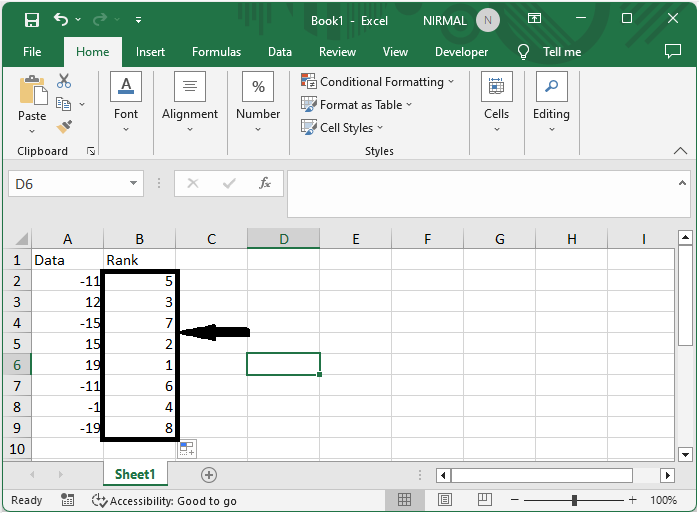Open Format as Table menu
This screenshot has height=513, width=699.
(357, 105)
